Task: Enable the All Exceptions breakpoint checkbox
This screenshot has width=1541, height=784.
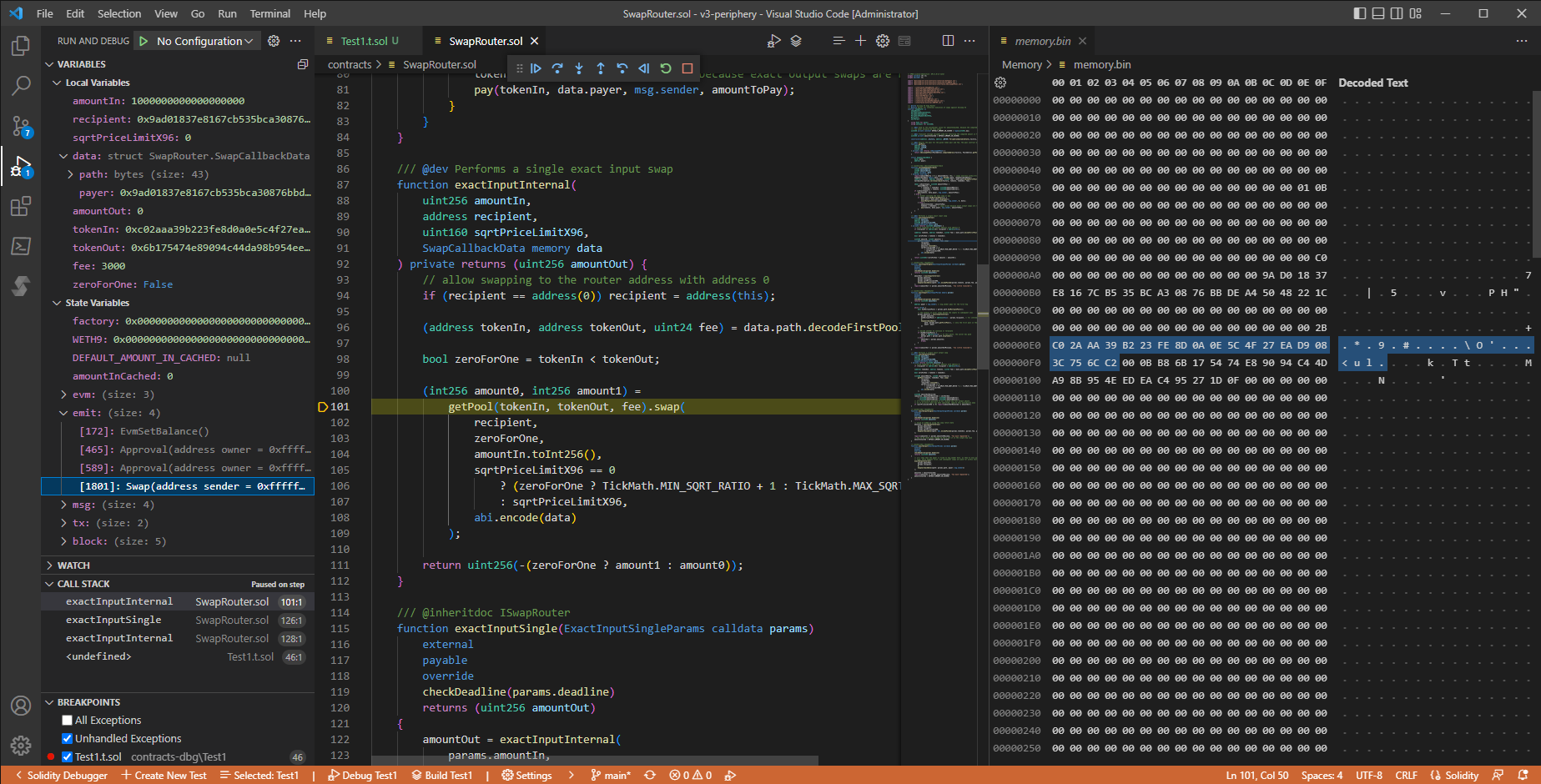Action: coord(68,721)
